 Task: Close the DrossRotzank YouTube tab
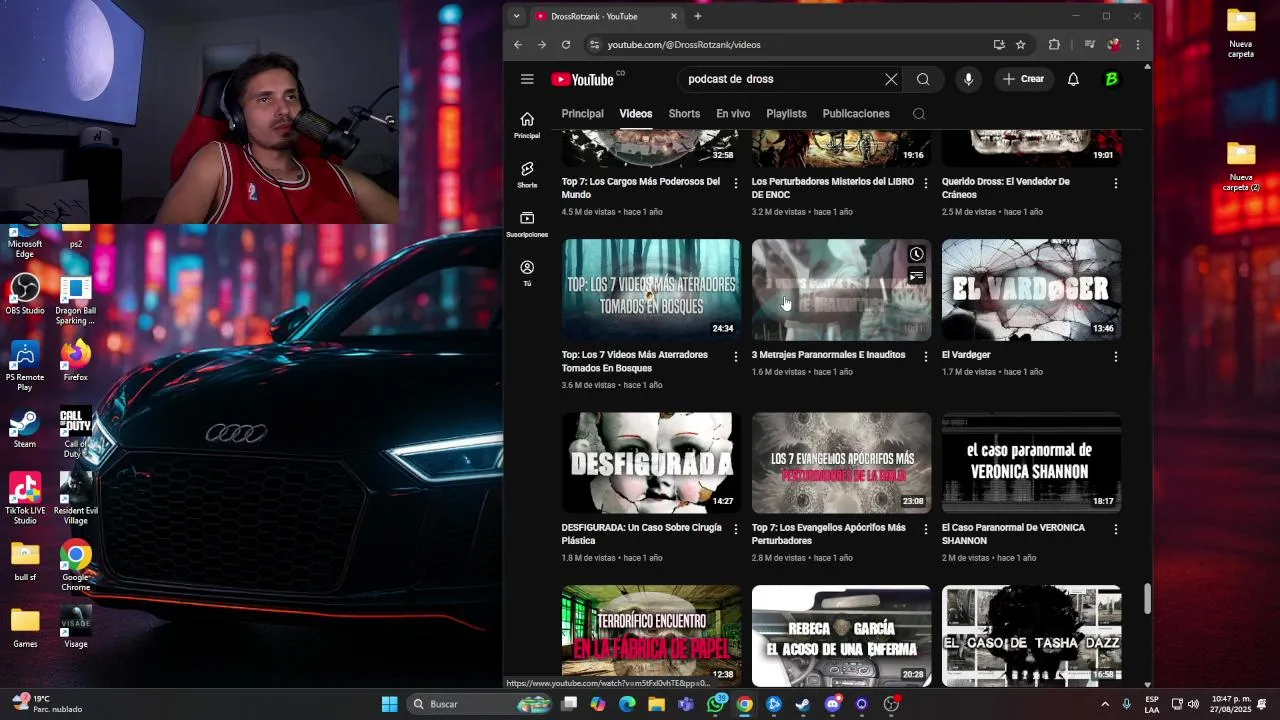coord(674,16)
